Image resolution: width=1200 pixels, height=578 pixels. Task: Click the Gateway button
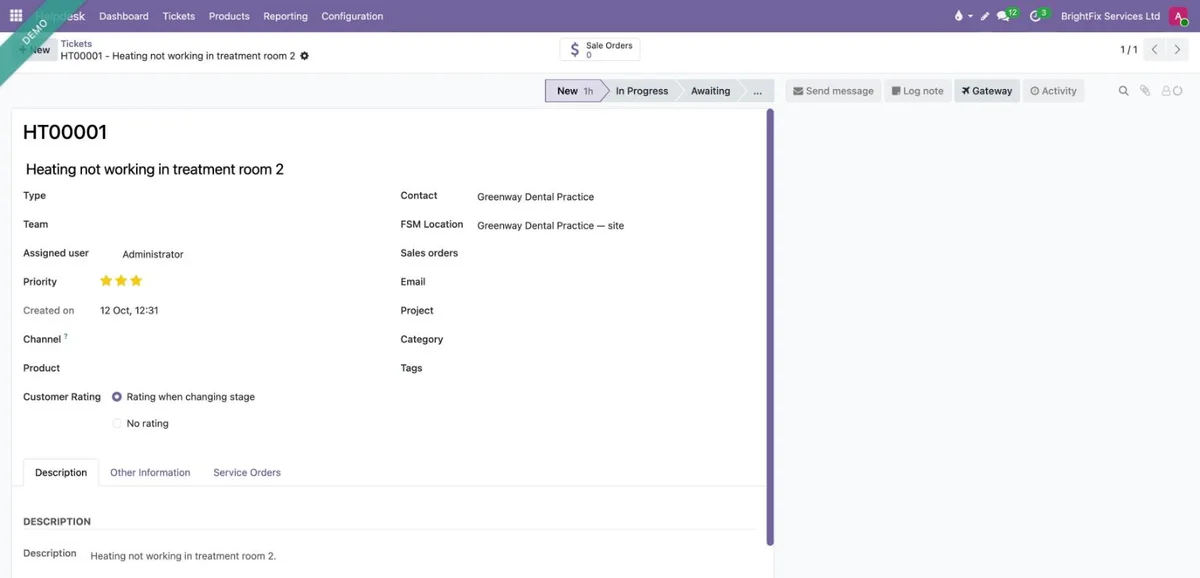point(987,91)
